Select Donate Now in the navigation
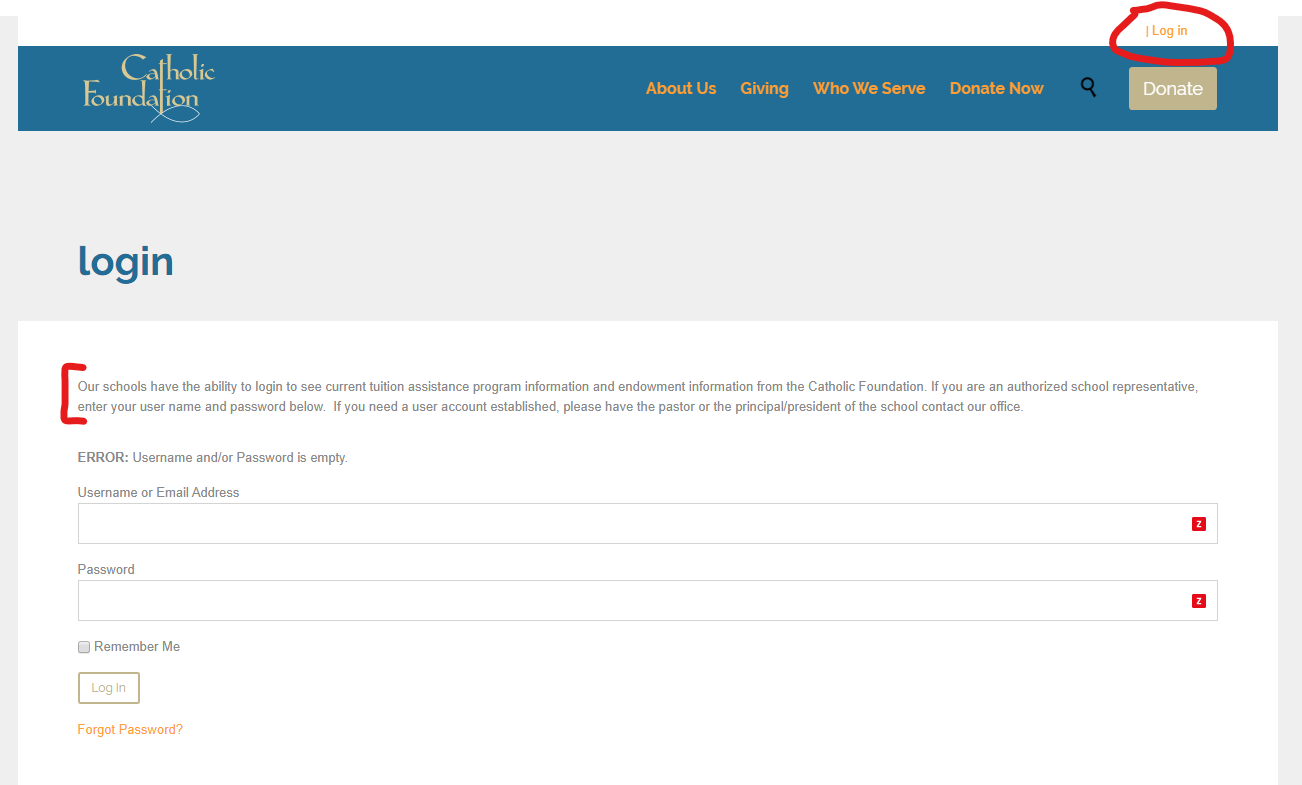This screenshot has width=1302, height=785. tap(996, 88)
